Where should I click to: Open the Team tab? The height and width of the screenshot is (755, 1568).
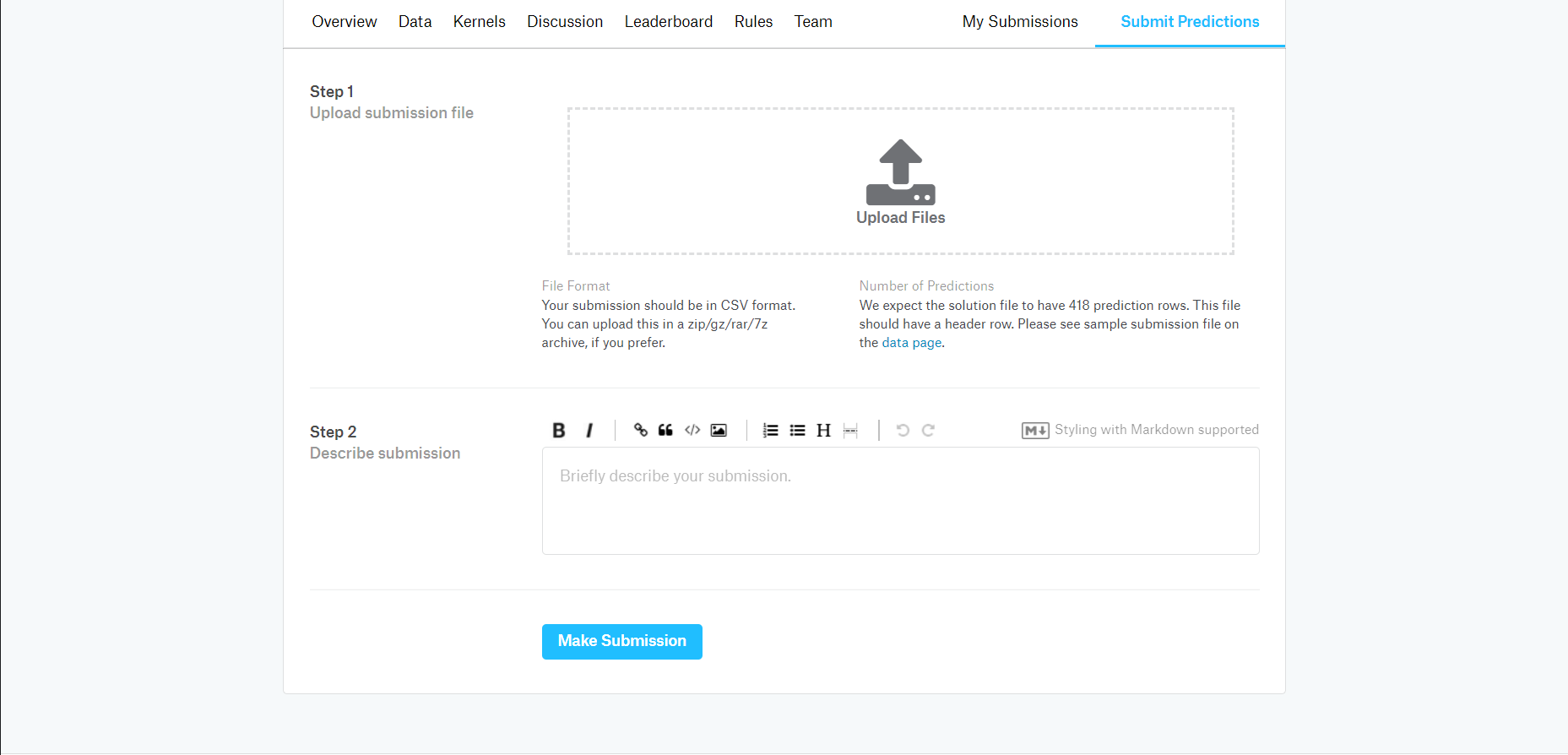813,22
